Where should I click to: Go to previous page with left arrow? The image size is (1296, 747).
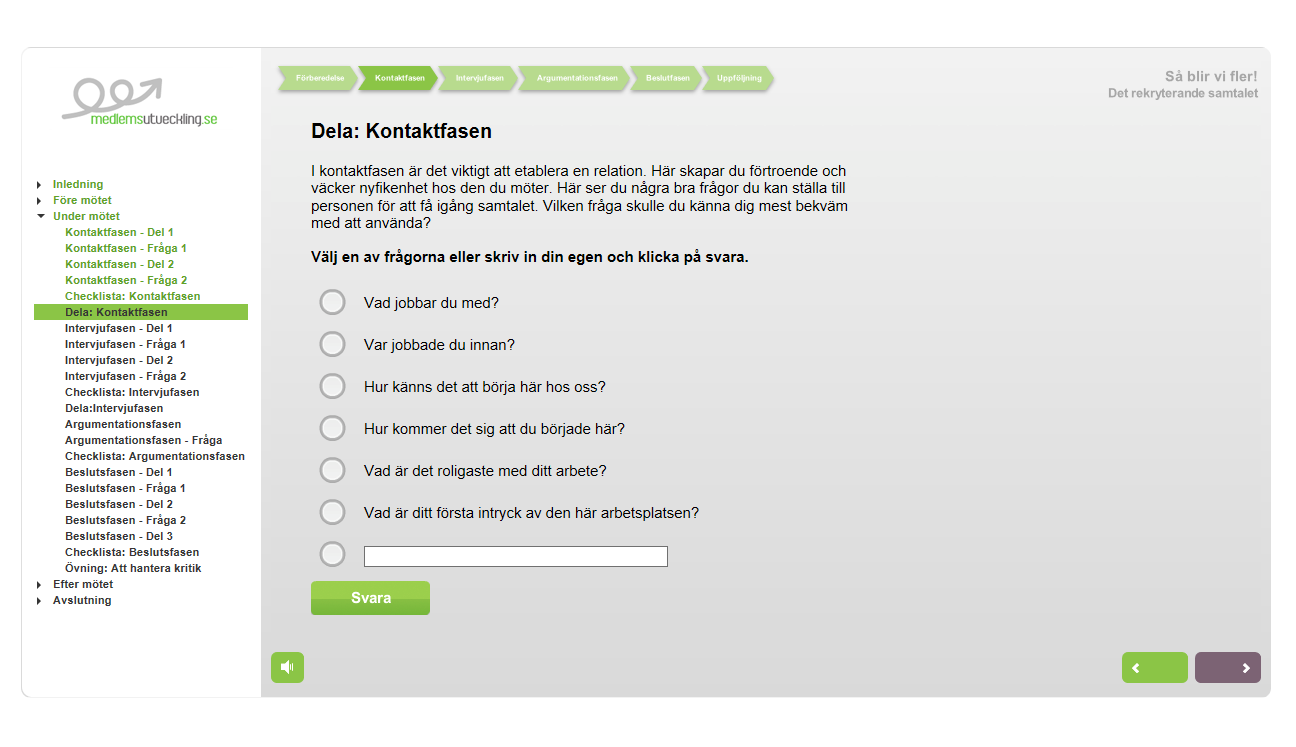[1154, 667]
